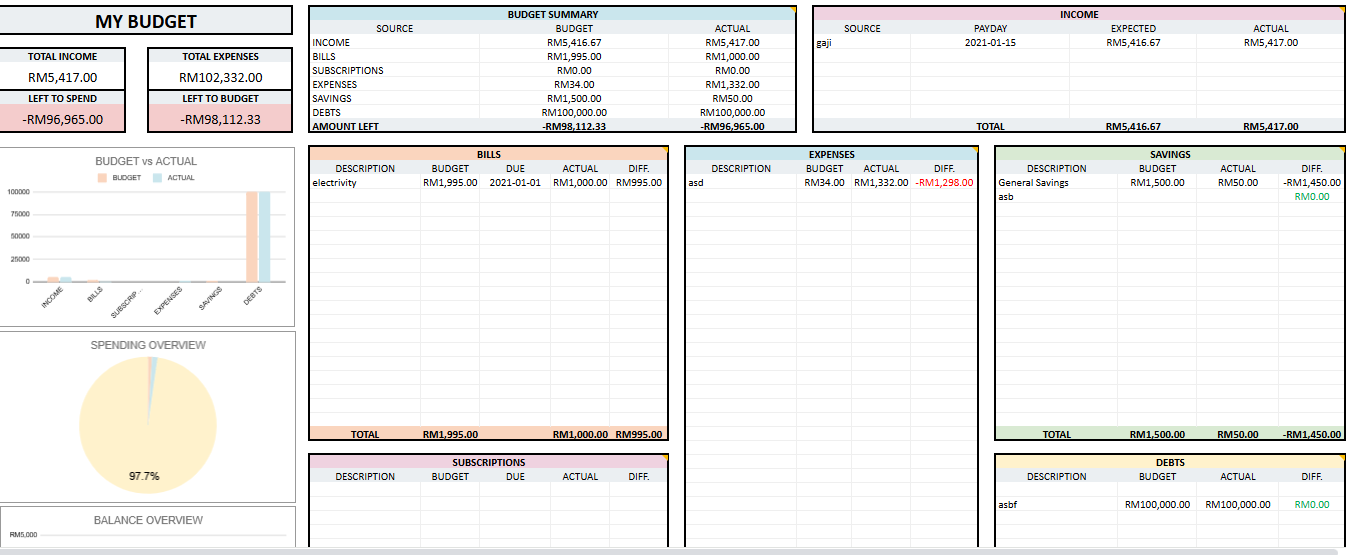Click the asbf debt description

pyautogui.click(x=1007, y=505)
